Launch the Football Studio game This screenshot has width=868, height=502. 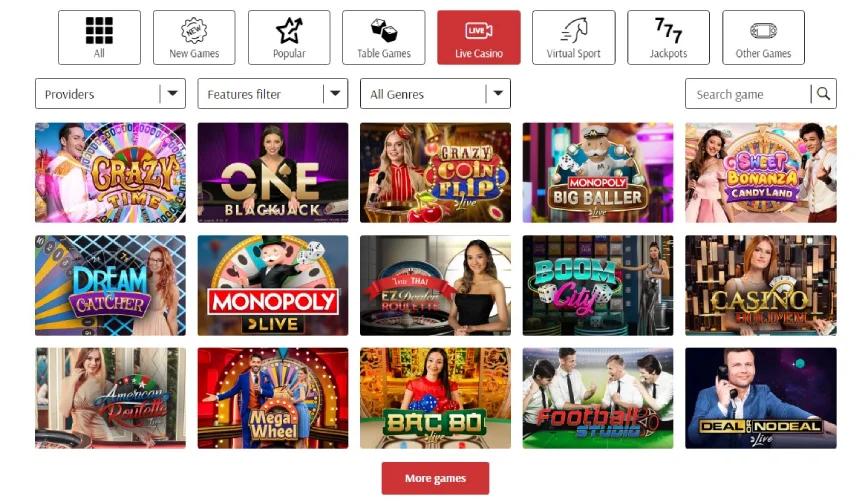pos(598,398)
